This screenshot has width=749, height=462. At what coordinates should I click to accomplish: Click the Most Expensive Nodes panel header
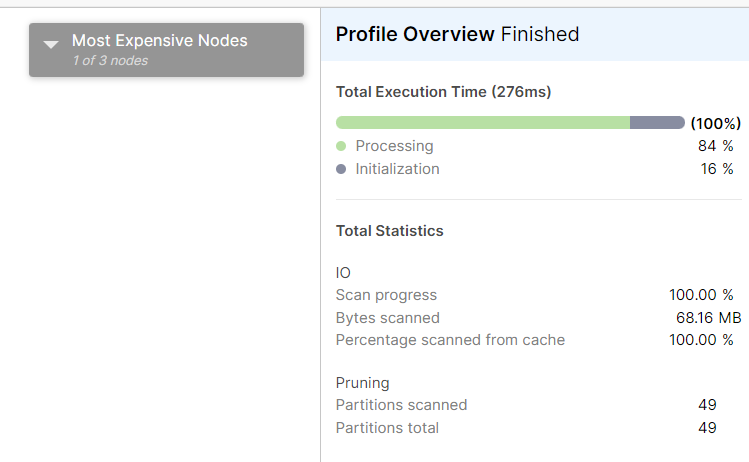pos(160,41)
